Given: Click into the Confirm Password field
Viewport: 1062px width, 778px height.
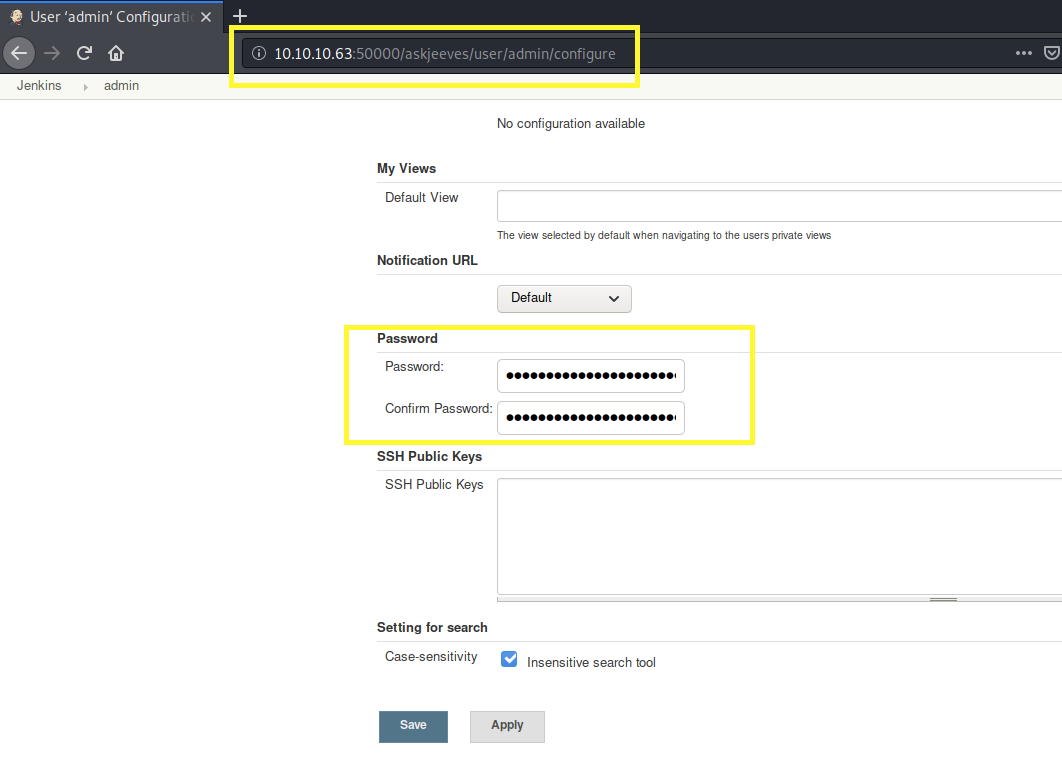Looking at the screenshot, I should (590, 417).
